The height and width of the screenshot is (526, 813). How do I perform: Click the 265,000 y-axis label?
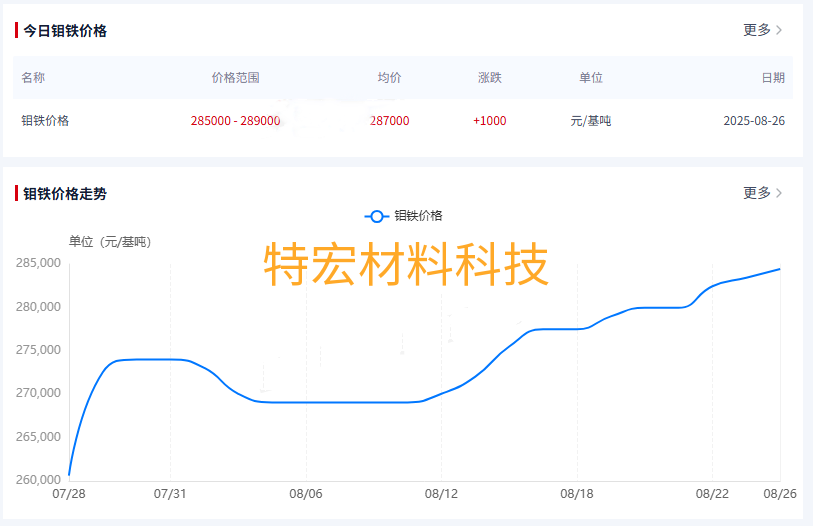coord(38,437)
